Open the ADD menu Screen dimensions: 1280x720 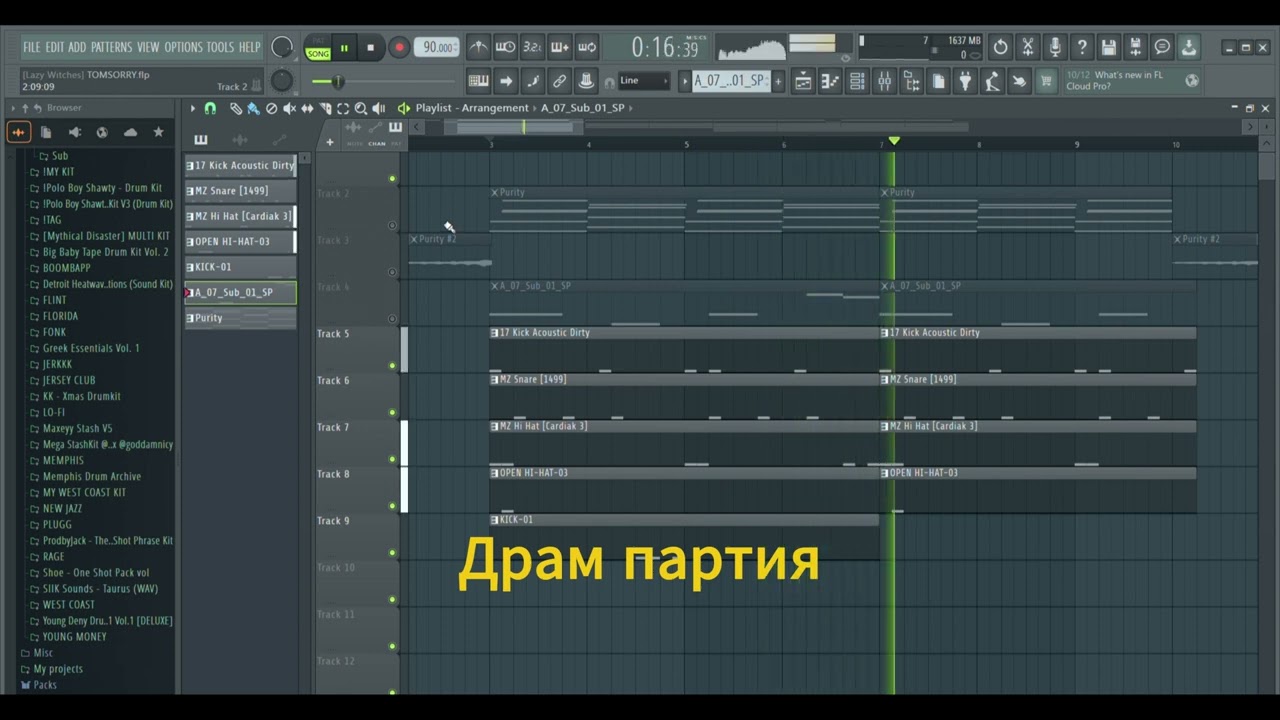77,47
